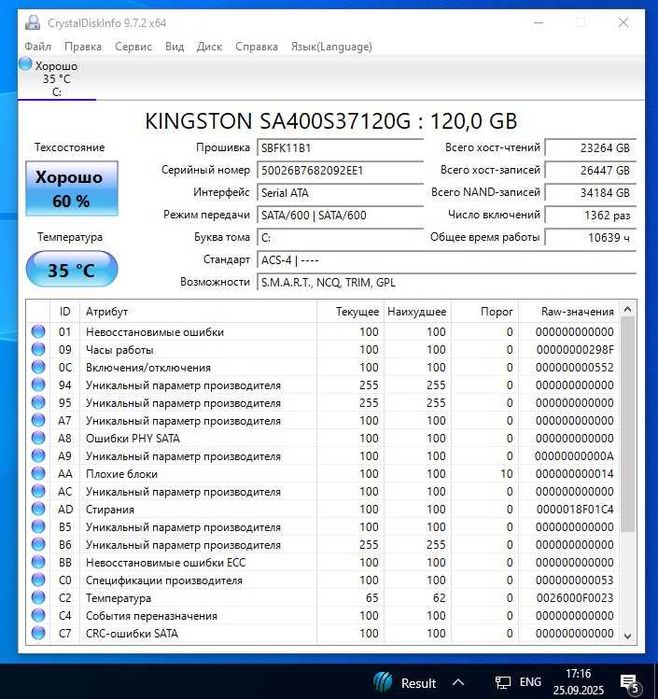Click the Прошивка field SBFK11B1
The height and width of the screenshot is (699, 658).
(x=340, y=148)
